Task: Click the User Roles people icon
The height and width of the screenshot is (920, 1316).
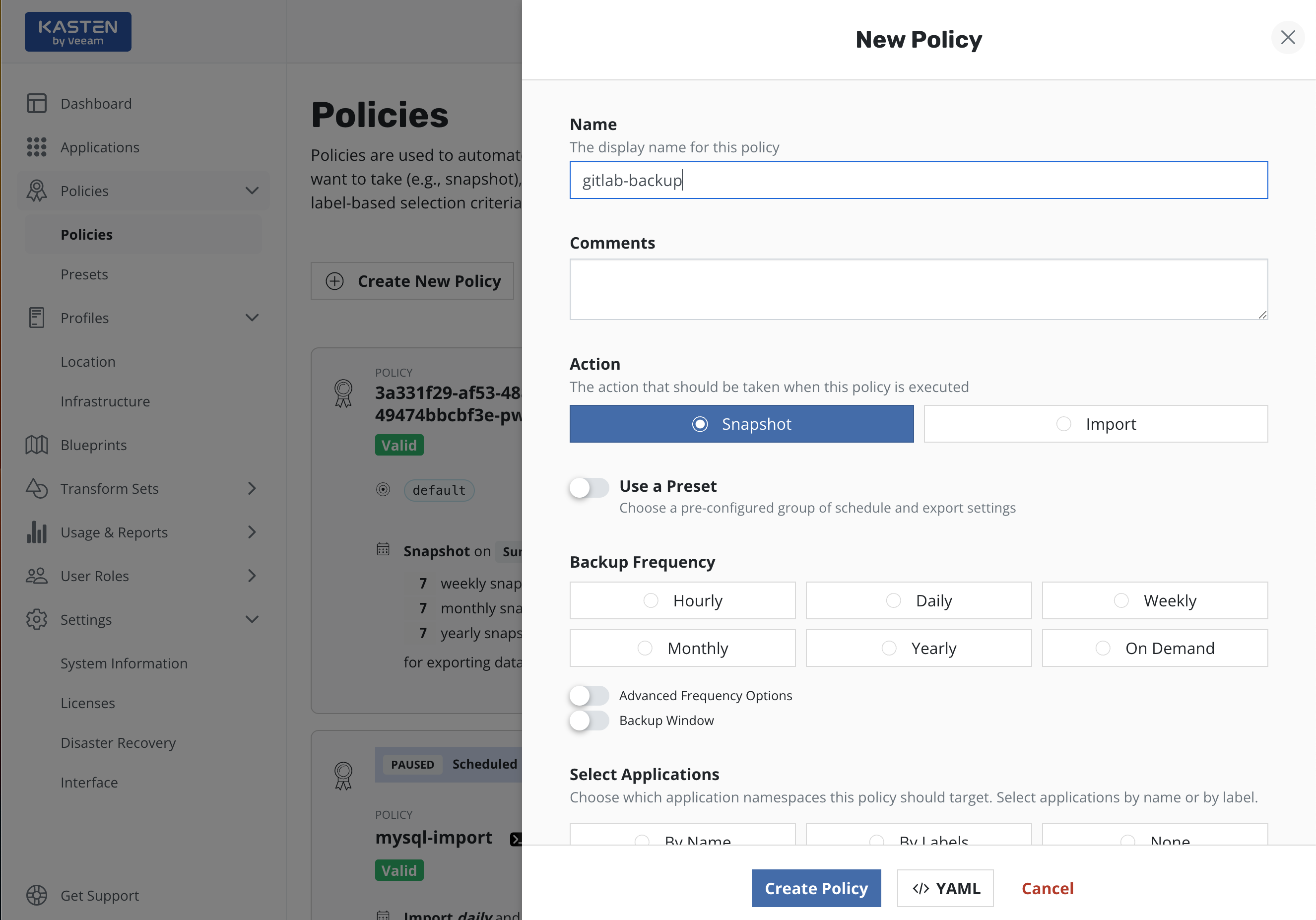Action: 36,576
